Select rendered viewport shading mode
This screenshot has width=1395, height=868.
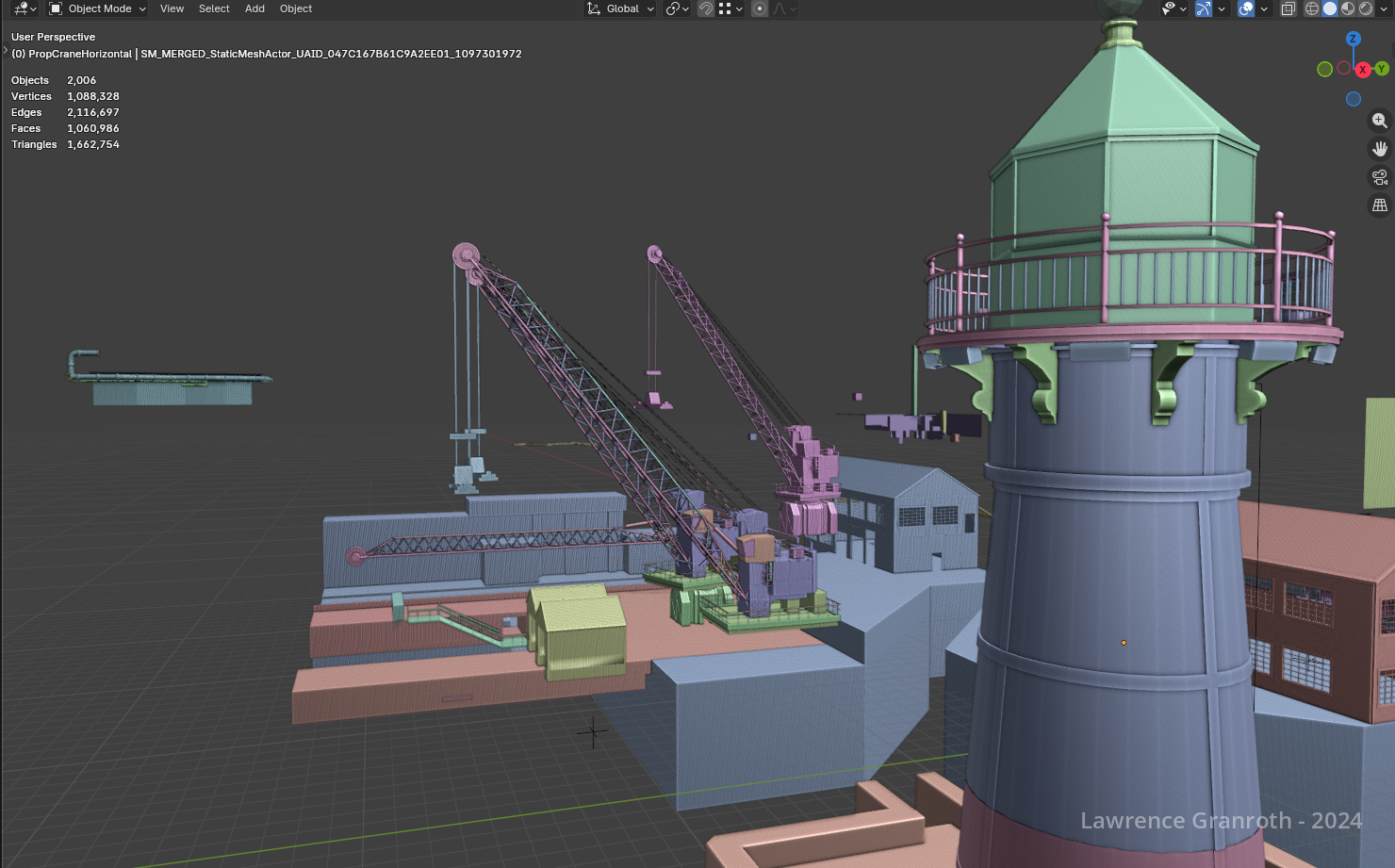tap(1366, 8)
